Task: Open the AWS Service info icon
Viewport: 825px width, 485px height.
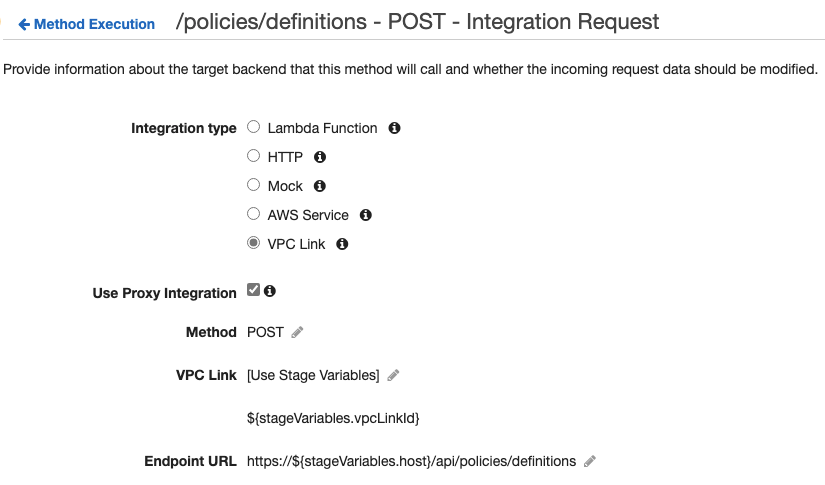Action: click(365, 215)
